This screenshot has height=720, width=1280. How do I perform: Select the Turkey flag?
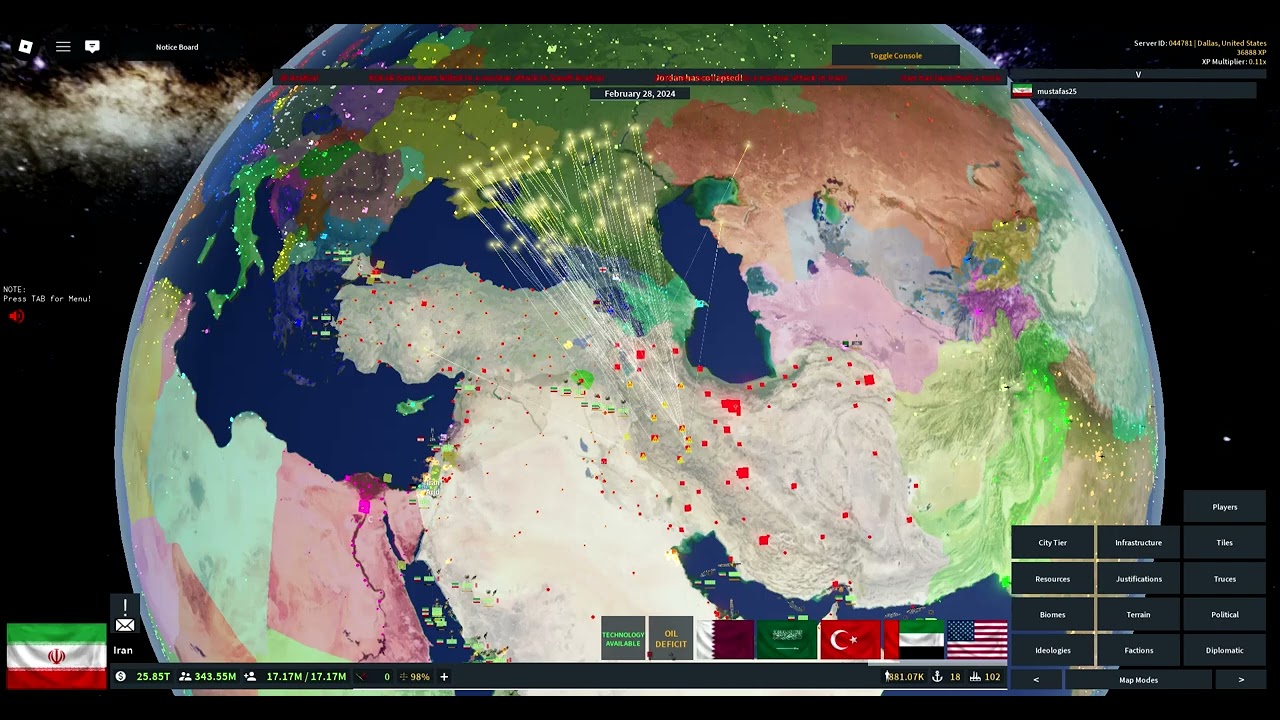pos(850,640)
